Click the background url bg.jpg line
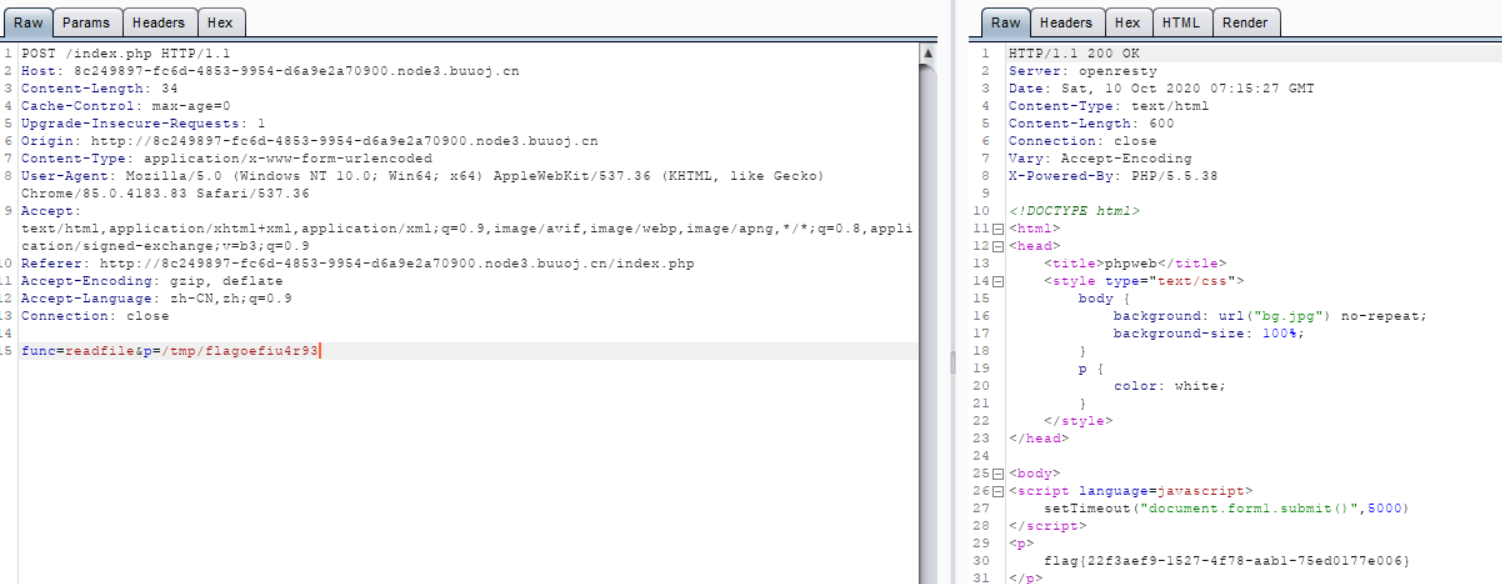 1270,316
